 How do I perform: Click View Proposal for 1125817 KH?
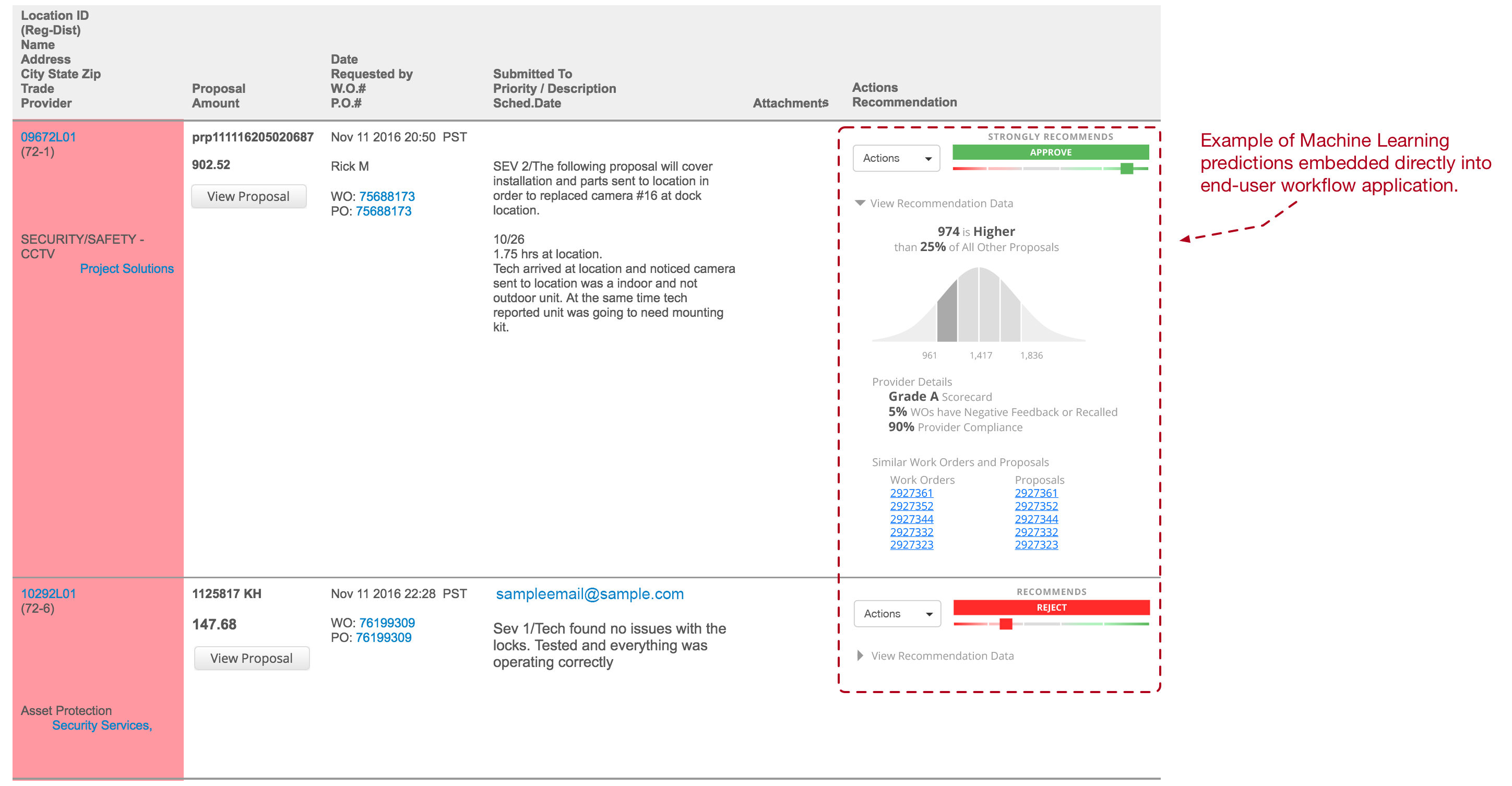(x=251, y=658)
